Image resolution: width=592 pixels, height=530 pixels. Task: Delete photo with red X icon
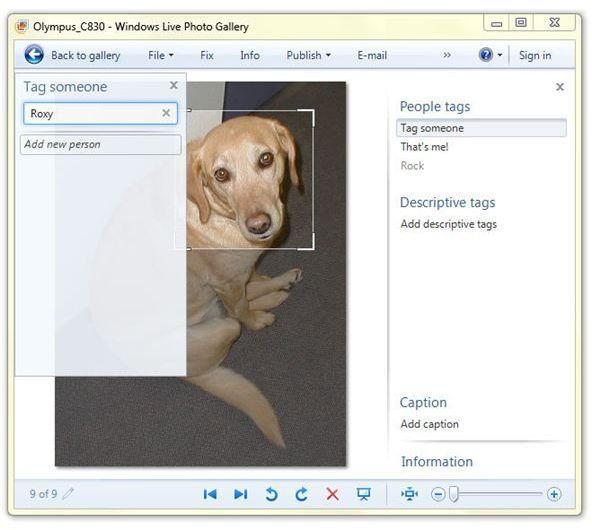(x=332, y=494)
